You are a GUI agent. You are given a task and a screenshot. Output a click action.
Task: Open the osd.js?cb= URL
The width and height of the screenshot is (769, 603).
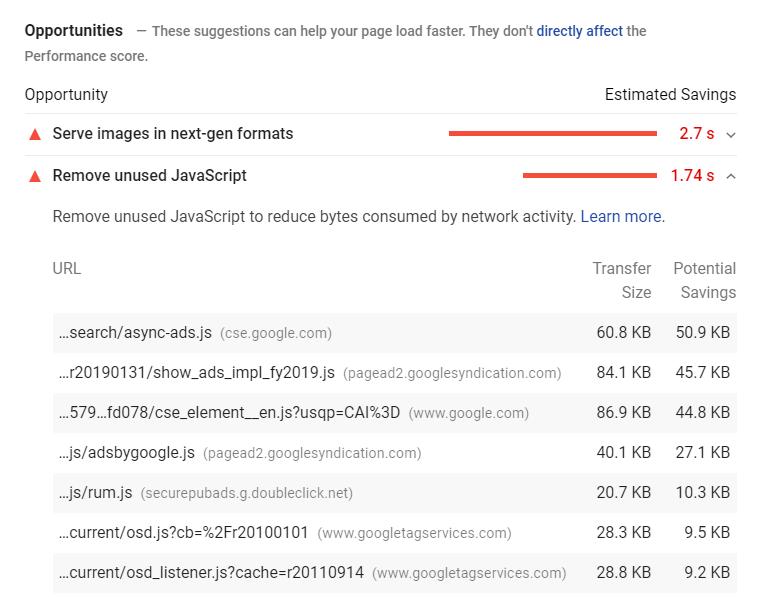pos(184,533)
